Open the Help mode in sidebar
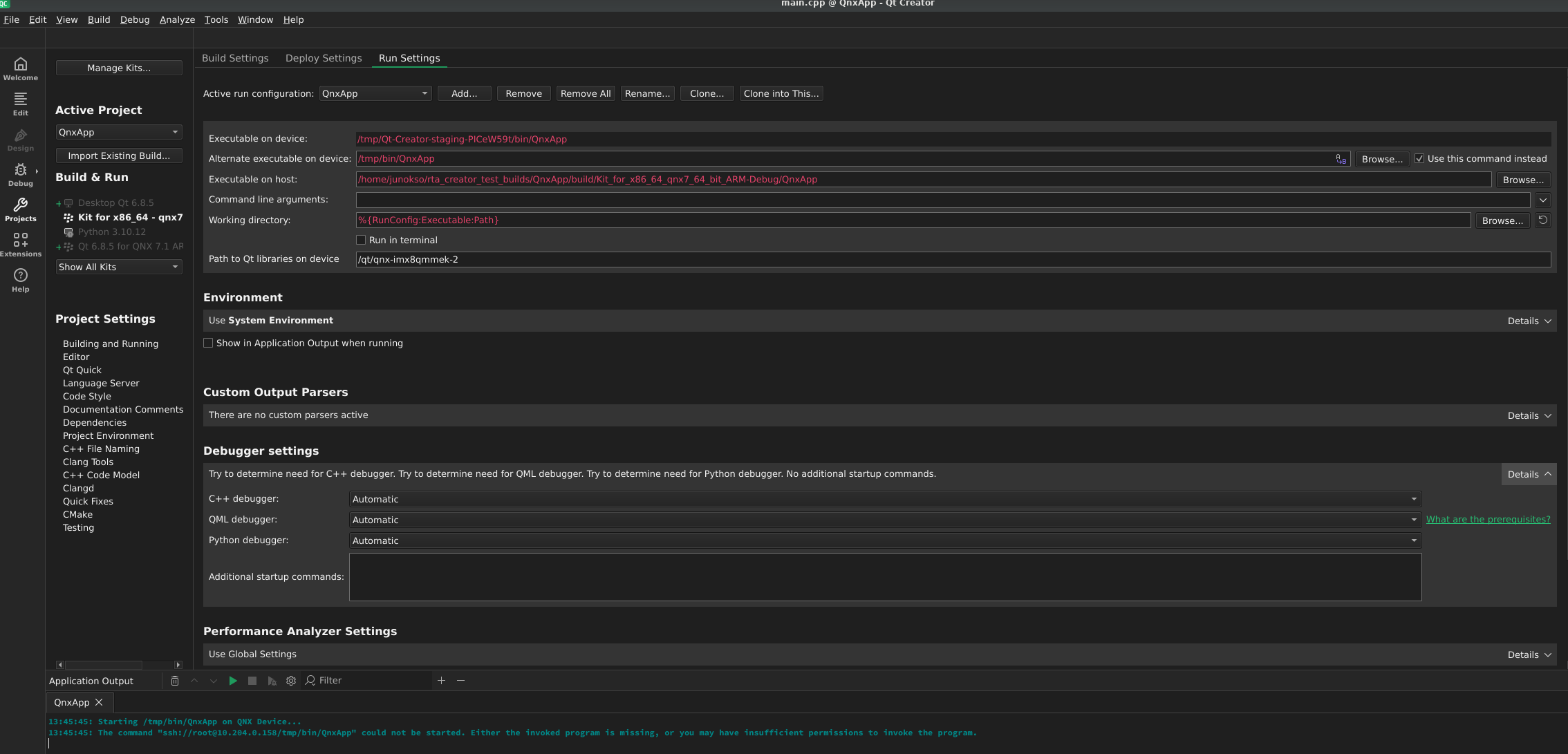This screenshot has height=754, width=1568. pyautogui.click(x=21, y=280)
